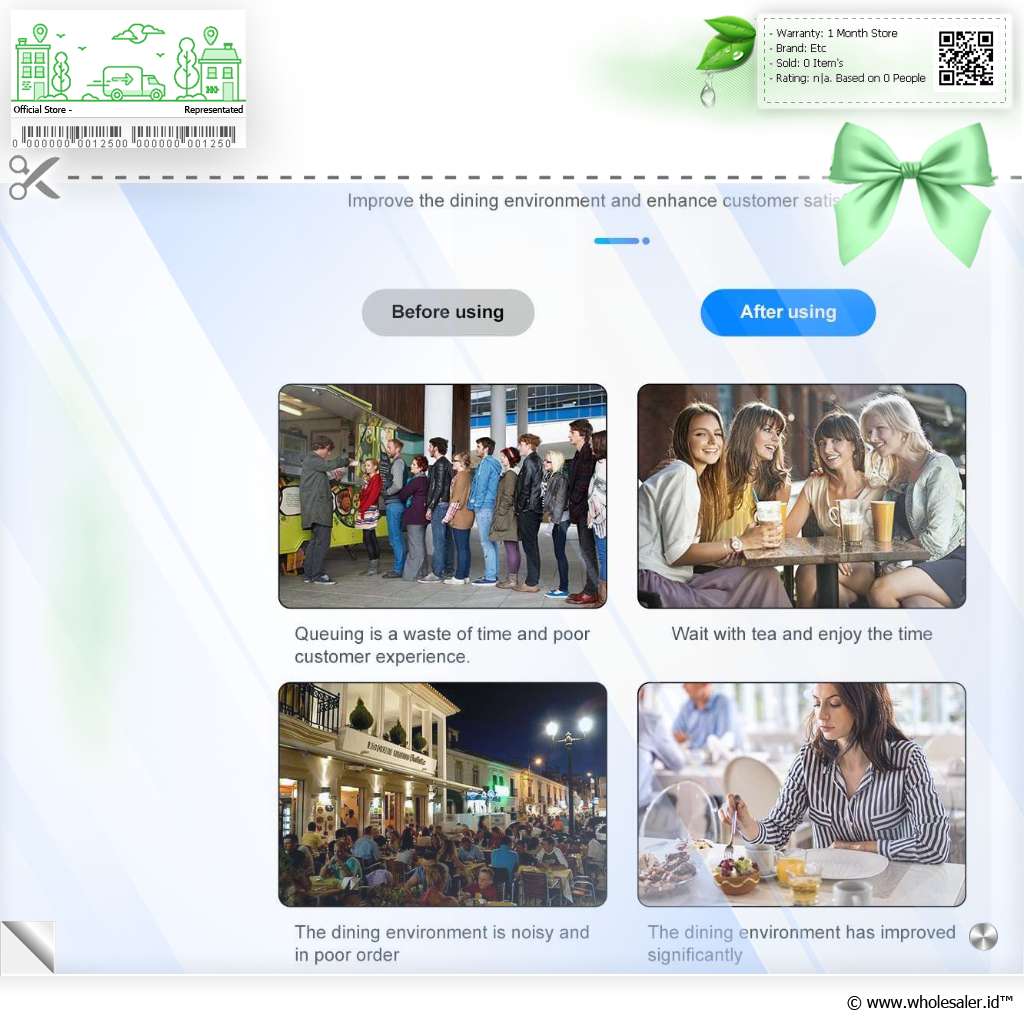Screen dimensions: 1024x1024
Task: Open the woman in striped shirt photo
Action: 801,794
